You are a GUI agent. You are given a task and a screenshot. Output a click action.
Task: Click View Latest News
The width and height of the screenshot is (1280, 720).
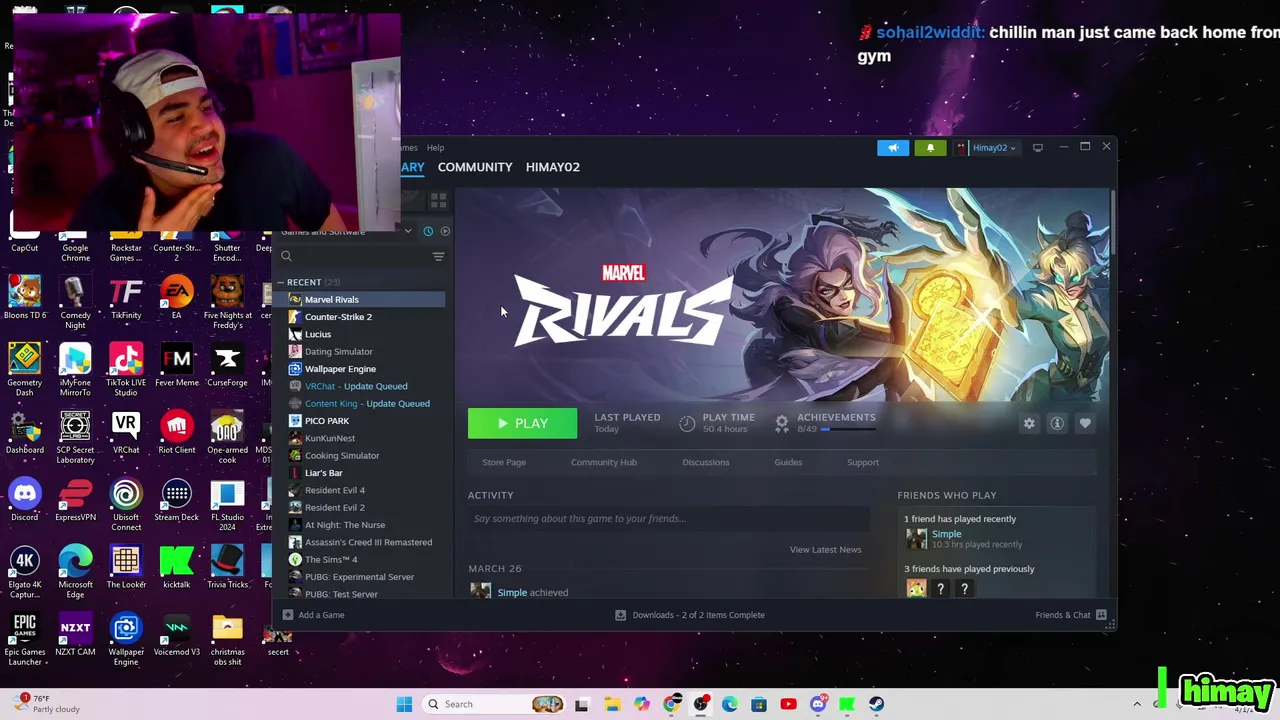(x=825, y=549)
